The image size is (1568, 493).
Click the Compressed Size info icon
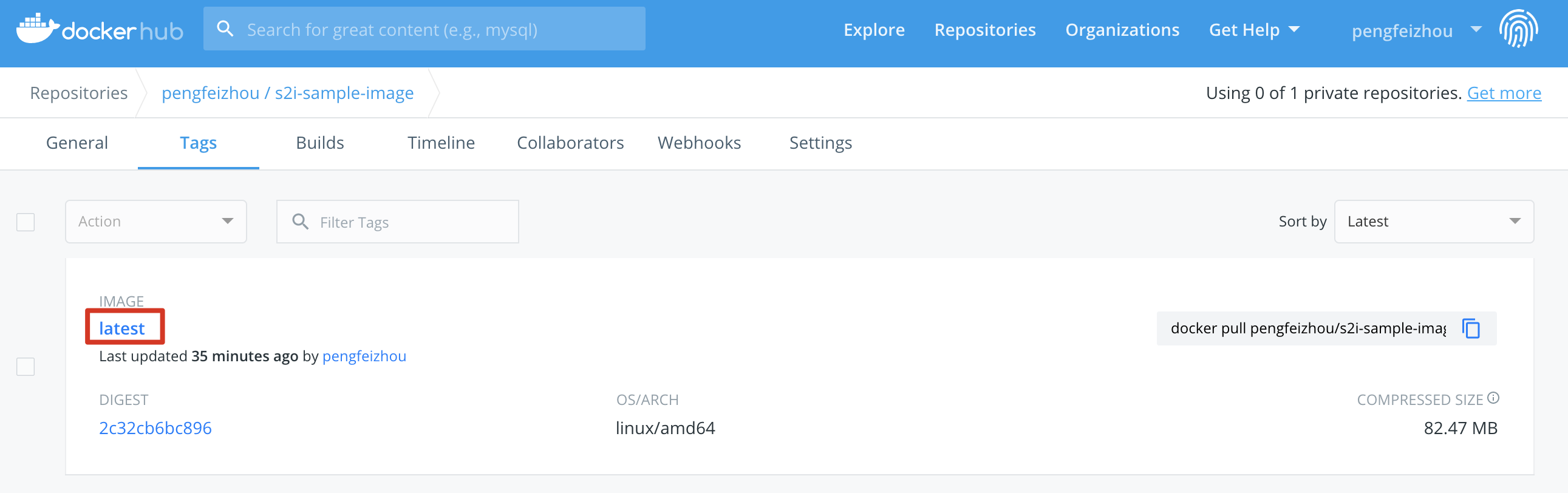coord(1493,398)
